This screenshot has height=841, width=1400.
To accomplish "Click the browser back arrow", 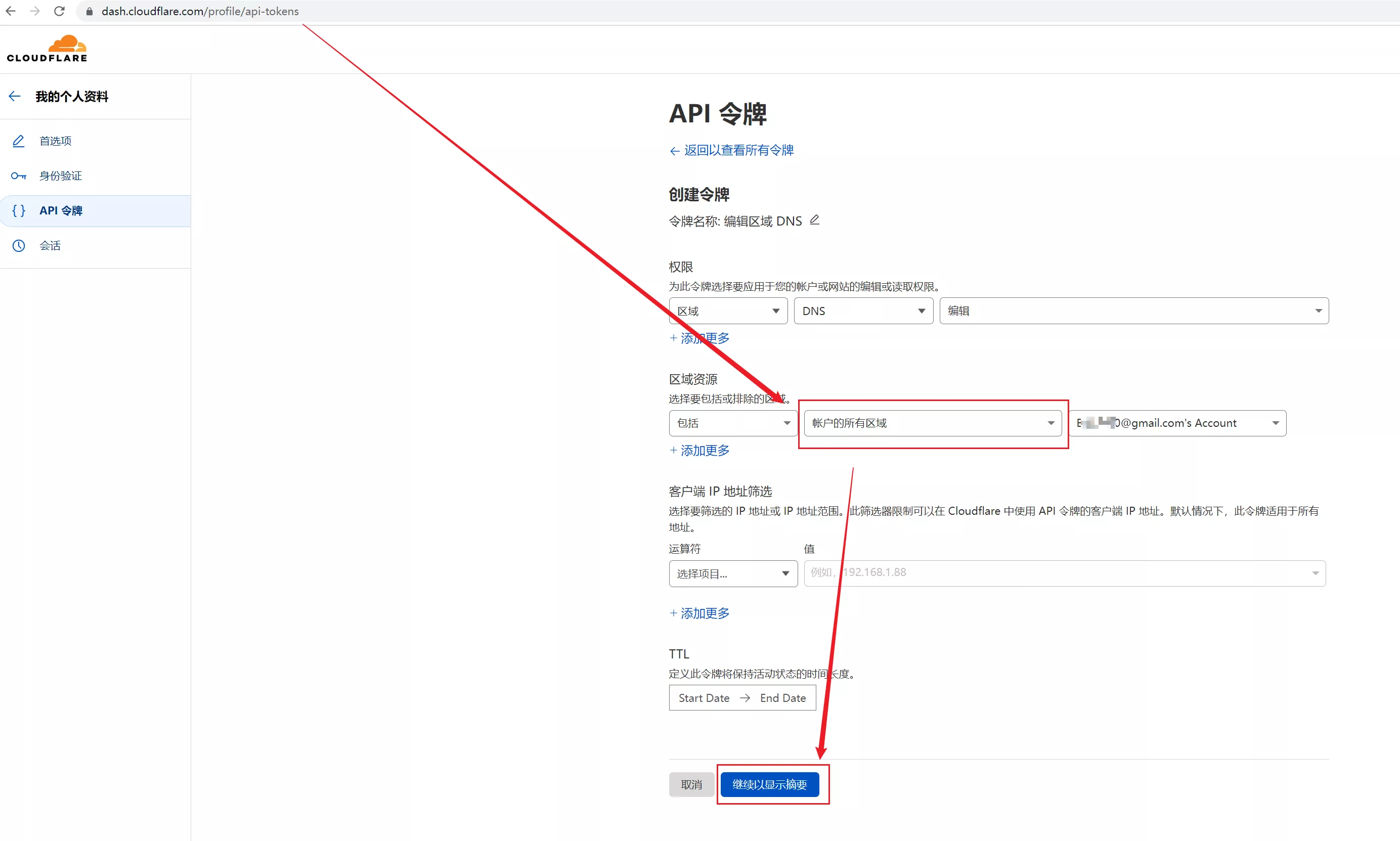I will tap(11, 11).
